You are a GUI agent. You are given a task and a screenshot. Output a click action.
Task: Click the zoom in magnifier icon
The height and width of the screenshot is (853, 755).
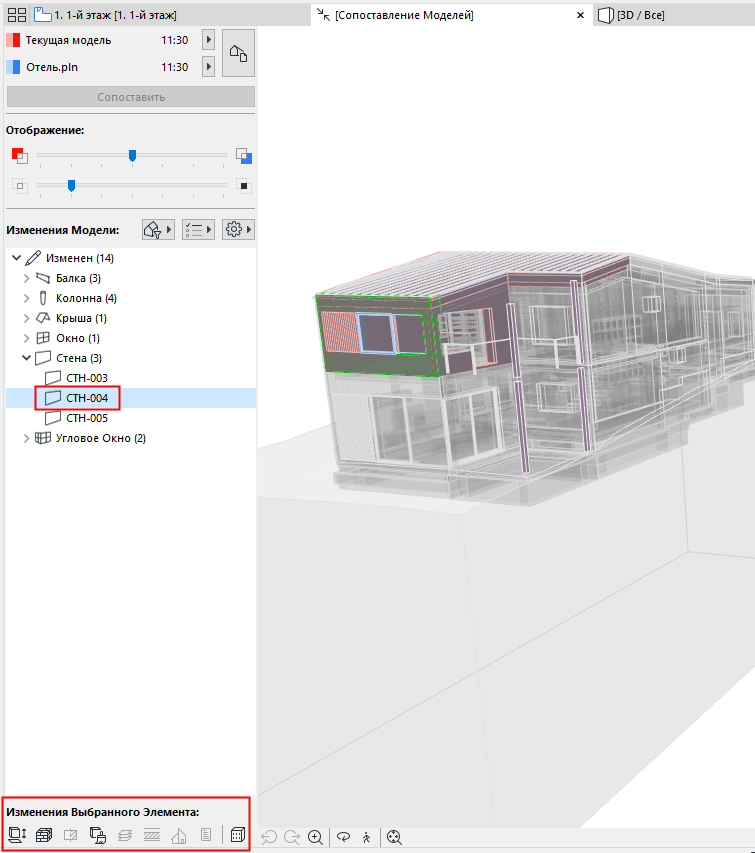tap(315, 837)
